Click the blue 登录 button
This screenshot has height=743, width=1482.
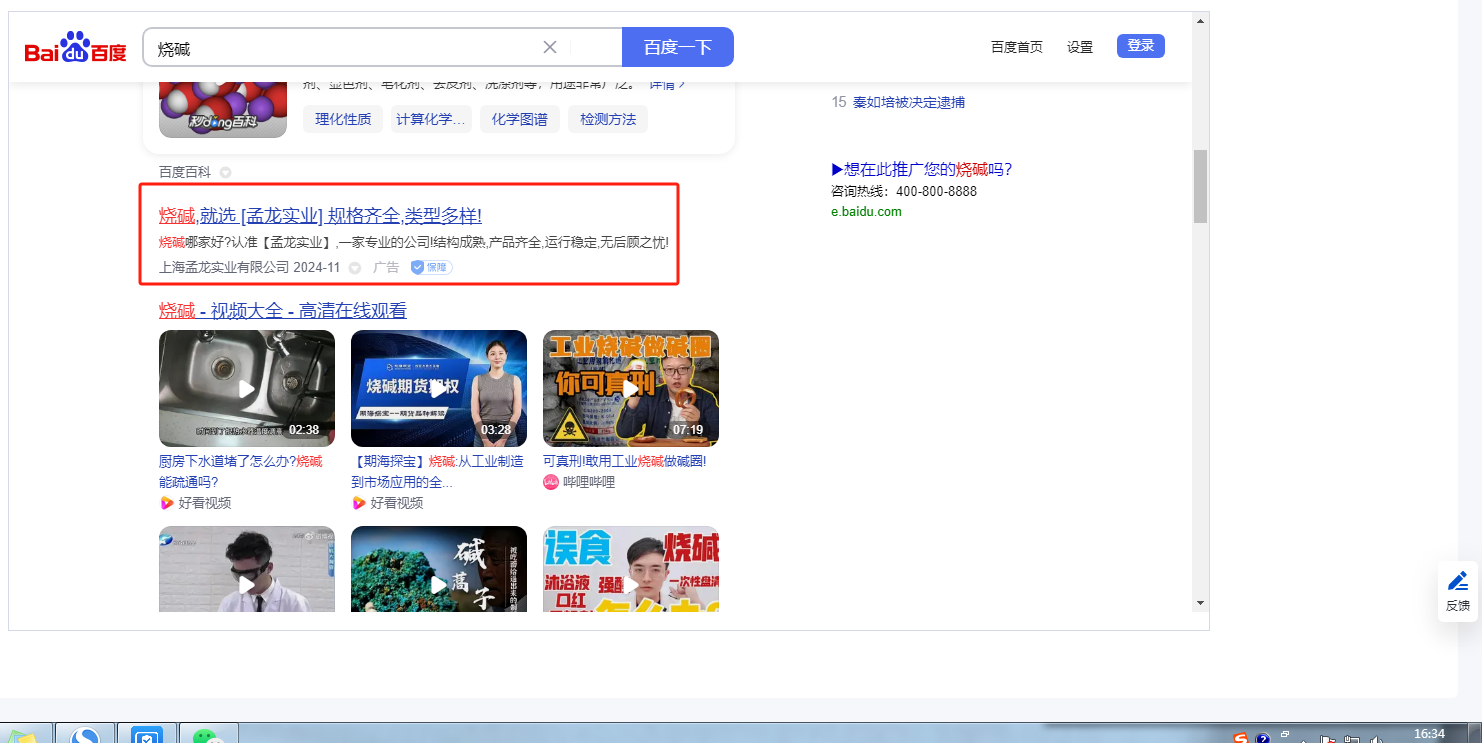click(1140, 46)
